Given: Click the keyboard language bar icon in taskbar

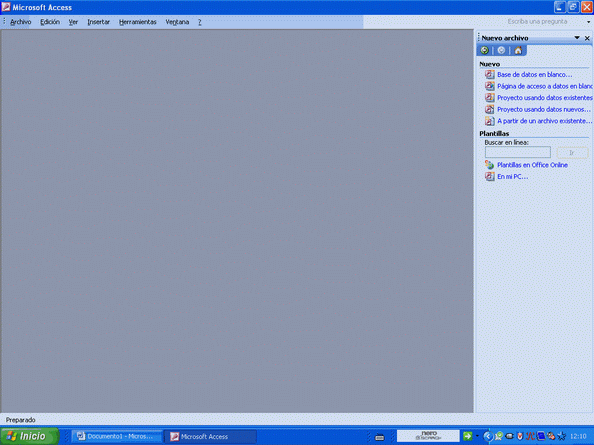Looking at the screenshot, I should 380,437.
